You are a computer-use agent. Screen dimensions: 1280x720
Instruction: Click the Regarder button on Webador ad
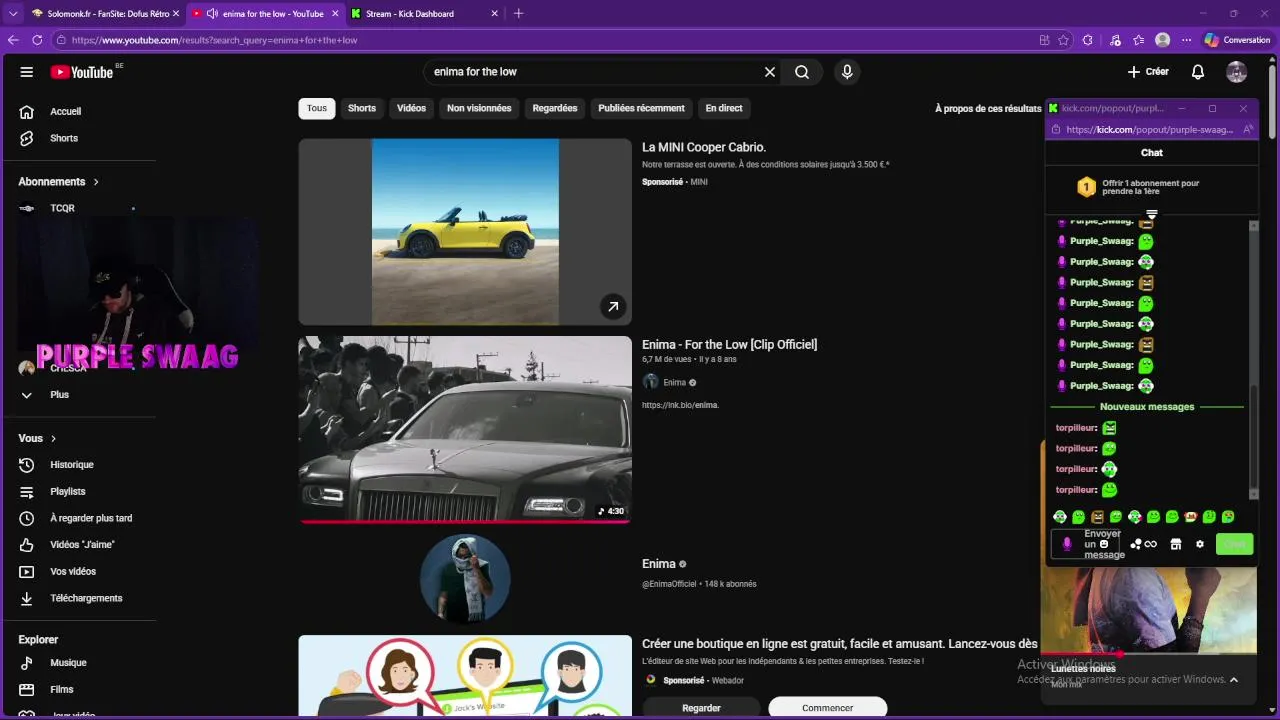[x=701, y=707]
